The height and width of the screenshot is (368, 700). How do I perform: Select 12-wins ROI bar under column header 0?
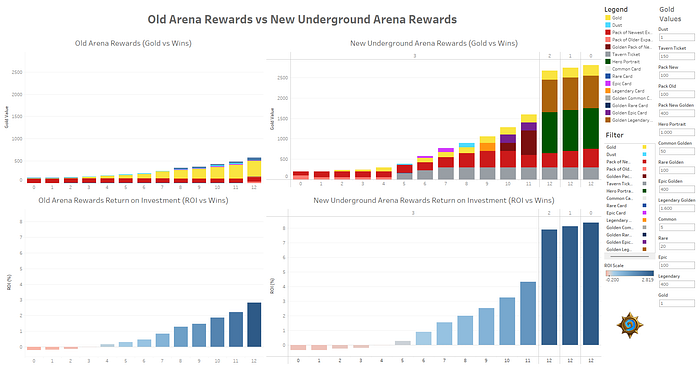point(591,284)
